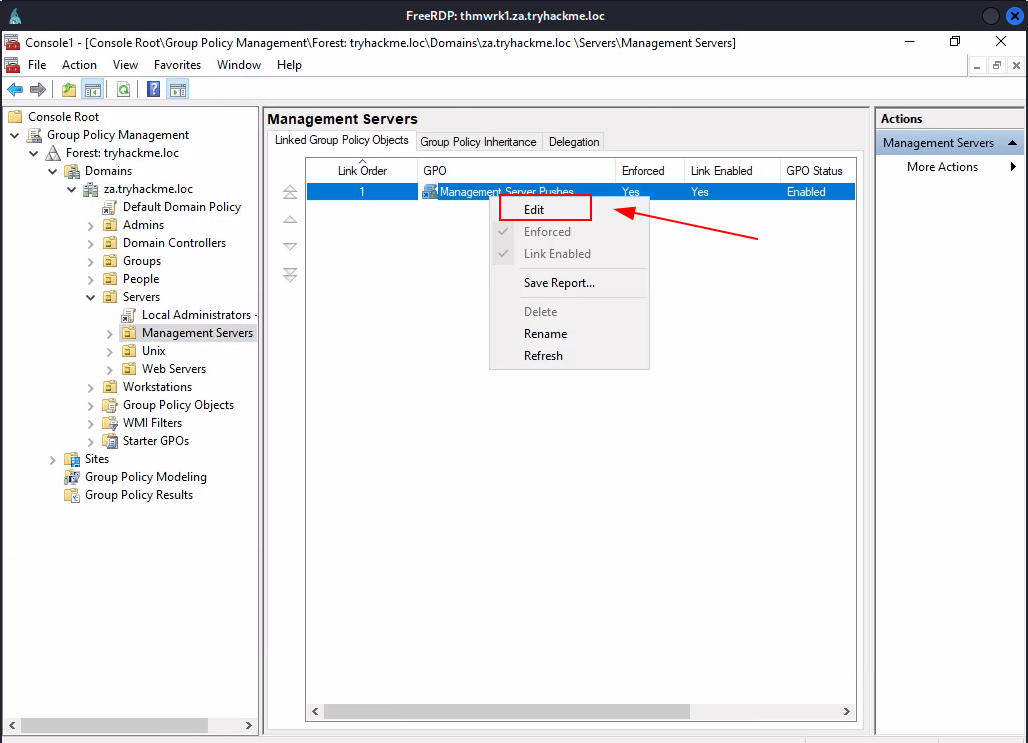
Task: Sort by the Link Order column header
Action: coord(362,171)
